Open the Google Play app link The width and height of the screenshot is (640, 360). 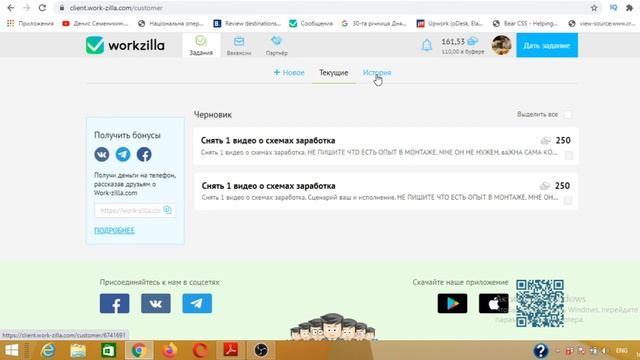point(452,303)
